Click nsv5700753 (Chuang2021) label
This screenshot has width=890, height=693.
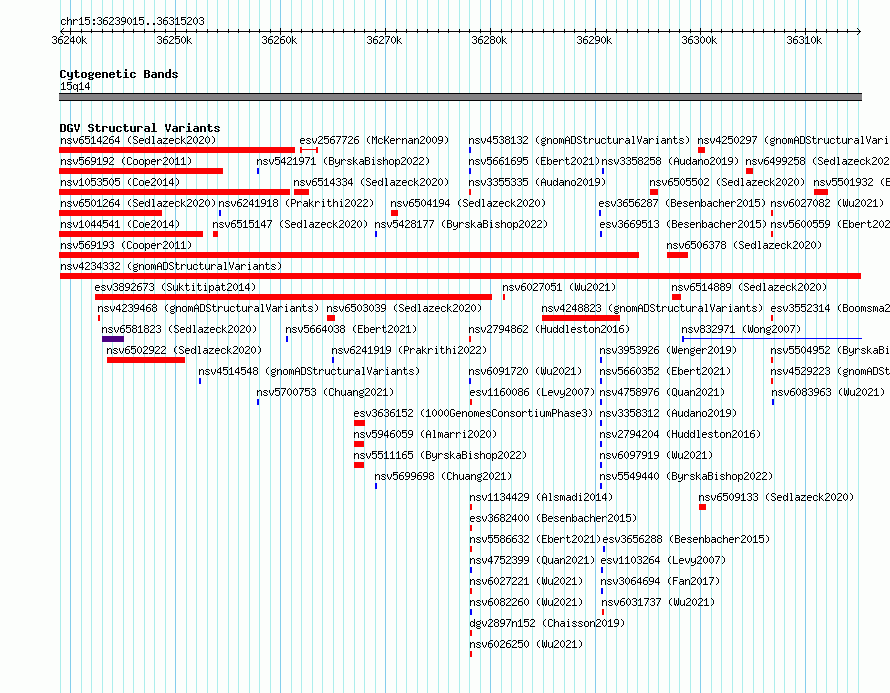[x=325, y=392]
